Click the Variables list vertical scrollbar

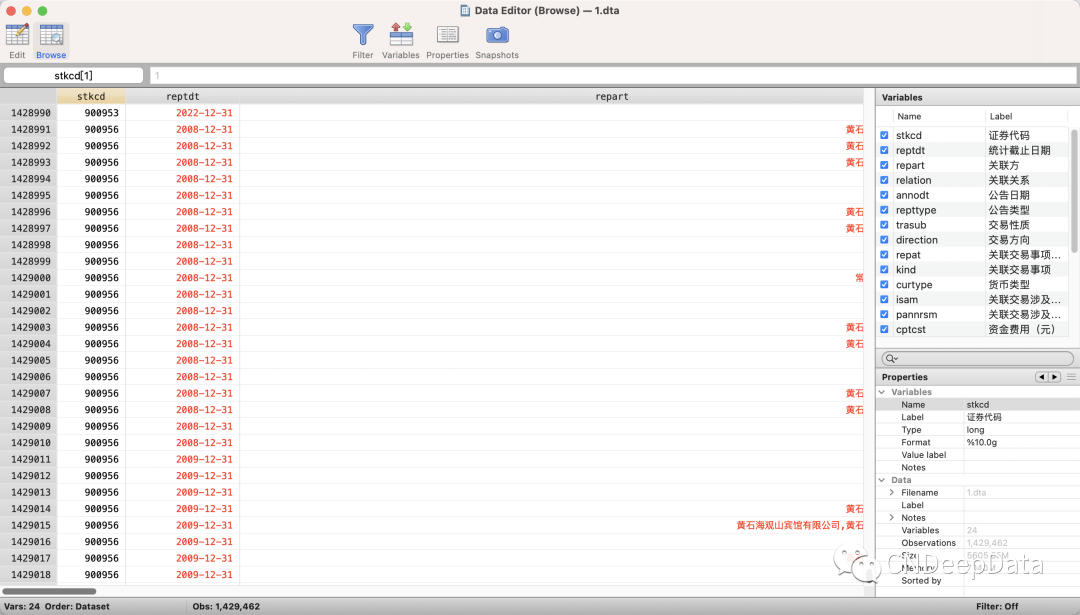click(1074, 190)
